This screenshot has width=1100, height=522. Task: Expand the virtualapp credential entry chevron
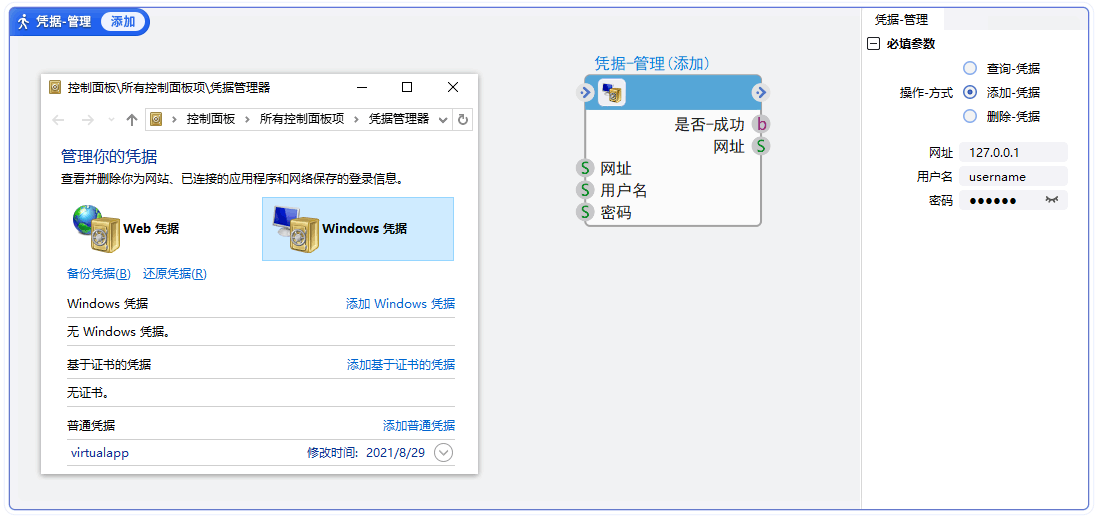pyautogui.click(x=443, y=453)
